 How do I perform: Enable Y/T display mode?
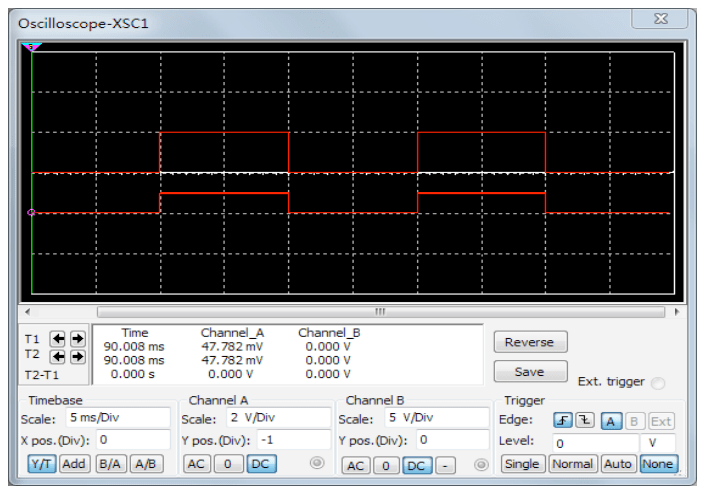click(x=42, y=464)
